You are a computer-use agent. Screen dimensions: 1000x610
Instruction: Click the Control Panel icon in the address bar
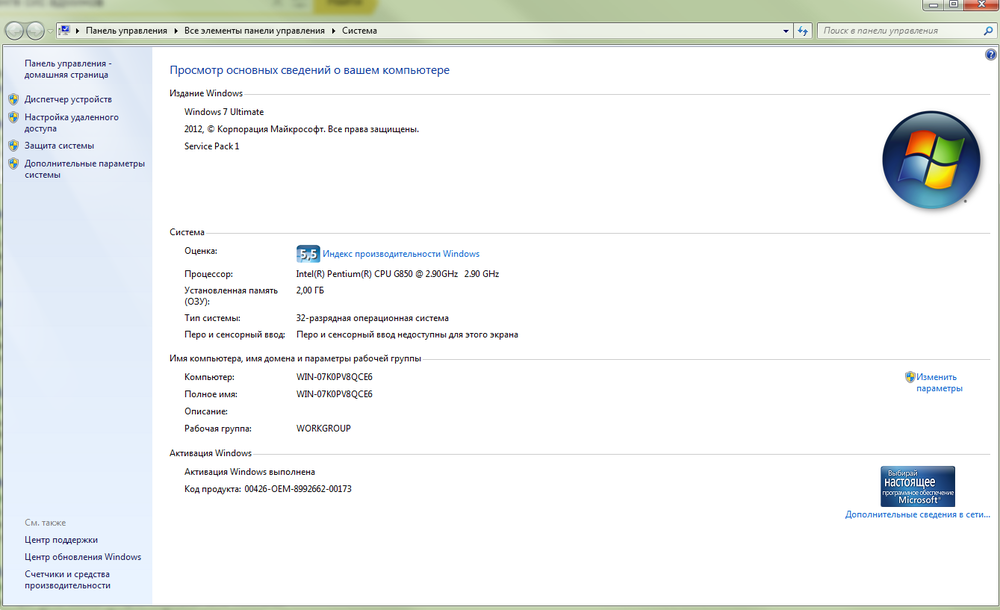point(65,31)
